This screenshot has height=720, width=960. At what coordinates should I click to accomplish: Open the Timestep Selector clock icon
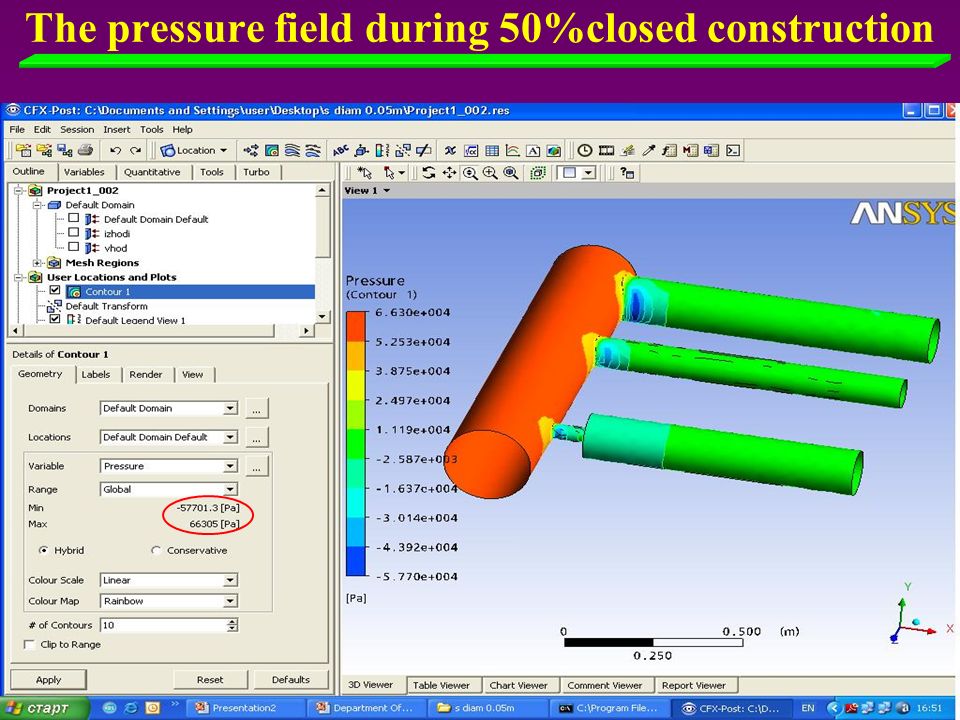pos(585,150)
